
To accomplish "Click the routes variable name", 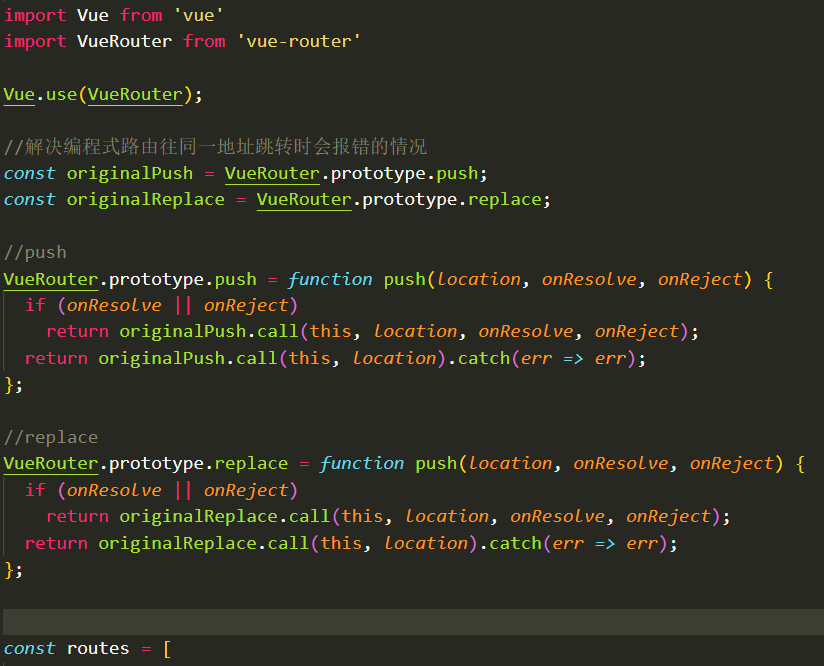I will [98, 649].
